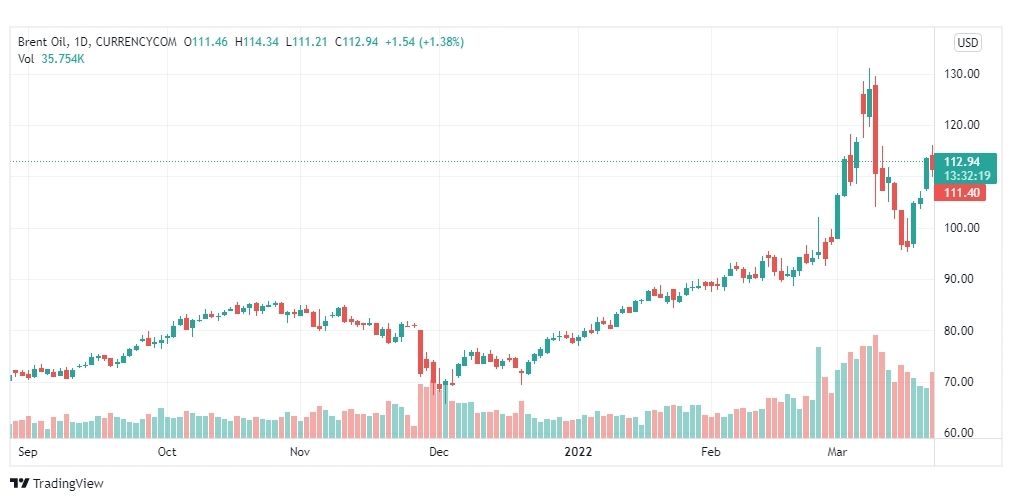Click the tallest red volume bar in March

coord(875,386)
